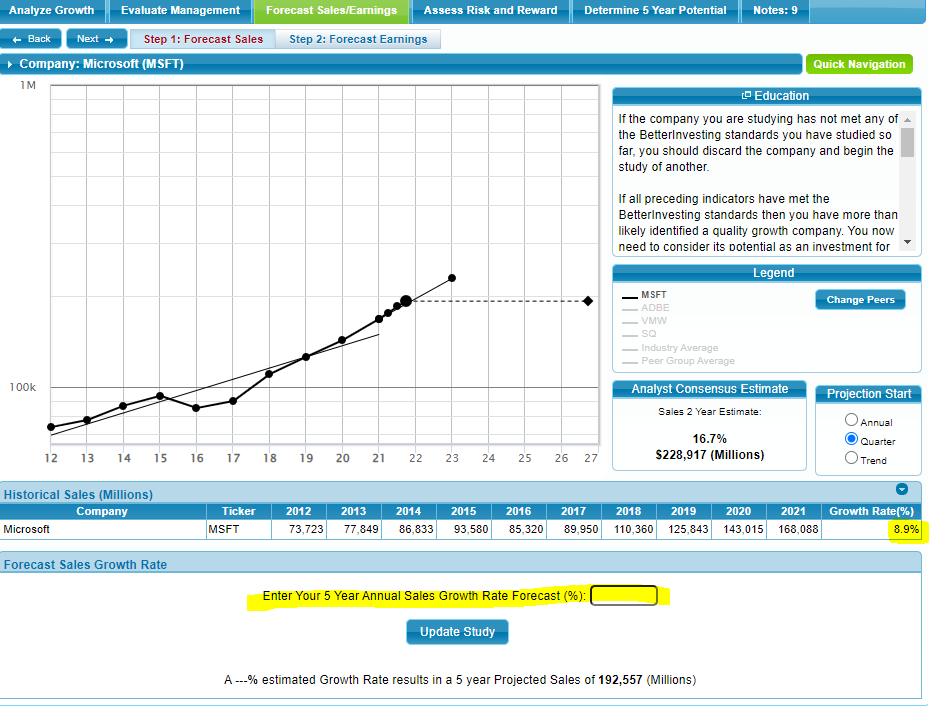Screen dimensions: 929x706
Task: Click Education scrollbar down arrow
Action: pyautogui.click(x=907, y=242)
